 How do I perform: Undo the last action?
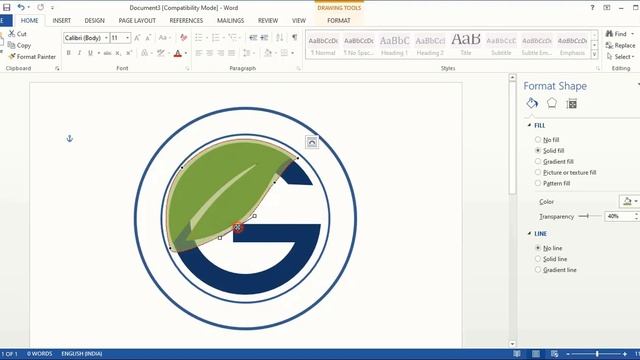coord(21,7)
